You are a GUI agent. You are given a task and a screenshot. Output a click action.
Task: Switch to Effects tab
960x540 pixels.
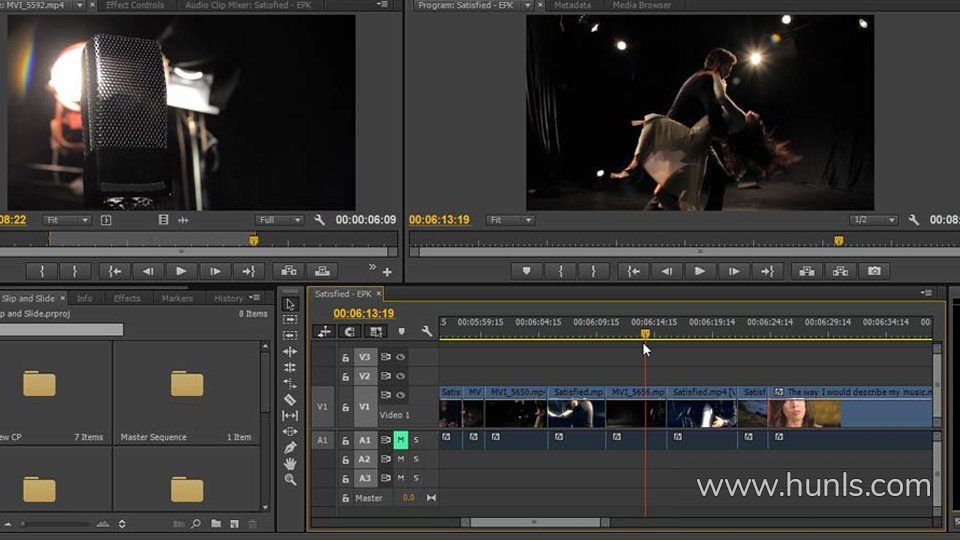(127, 298)
